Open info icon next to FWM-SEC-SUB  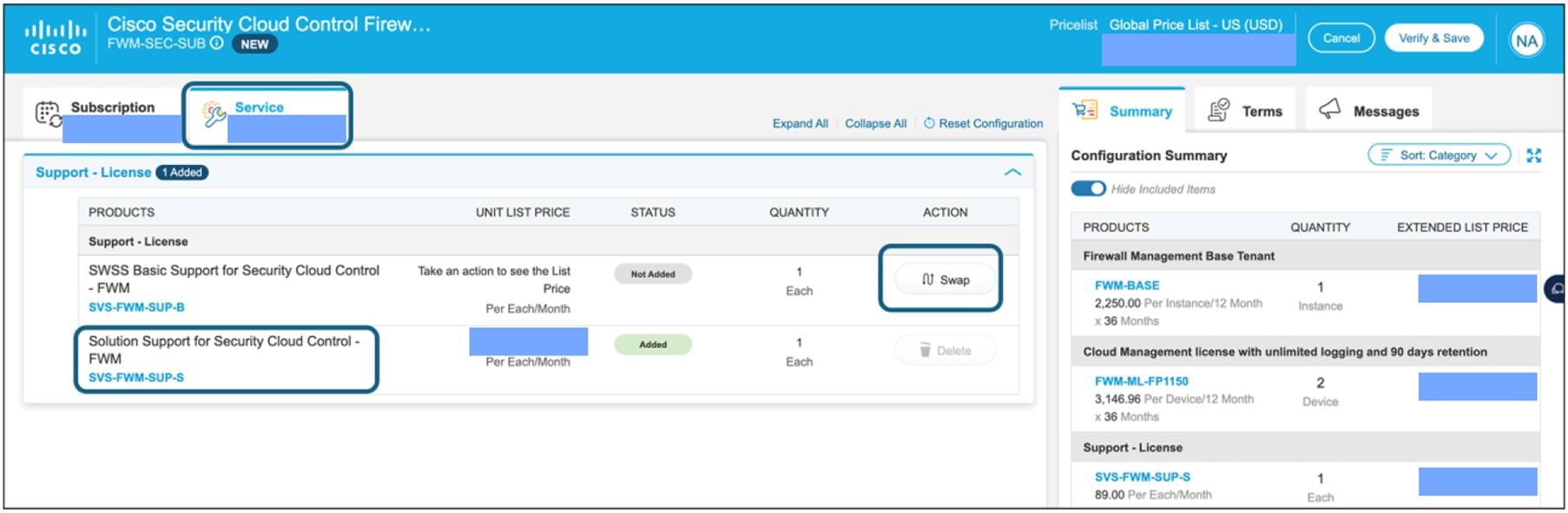tap(217, 43)
